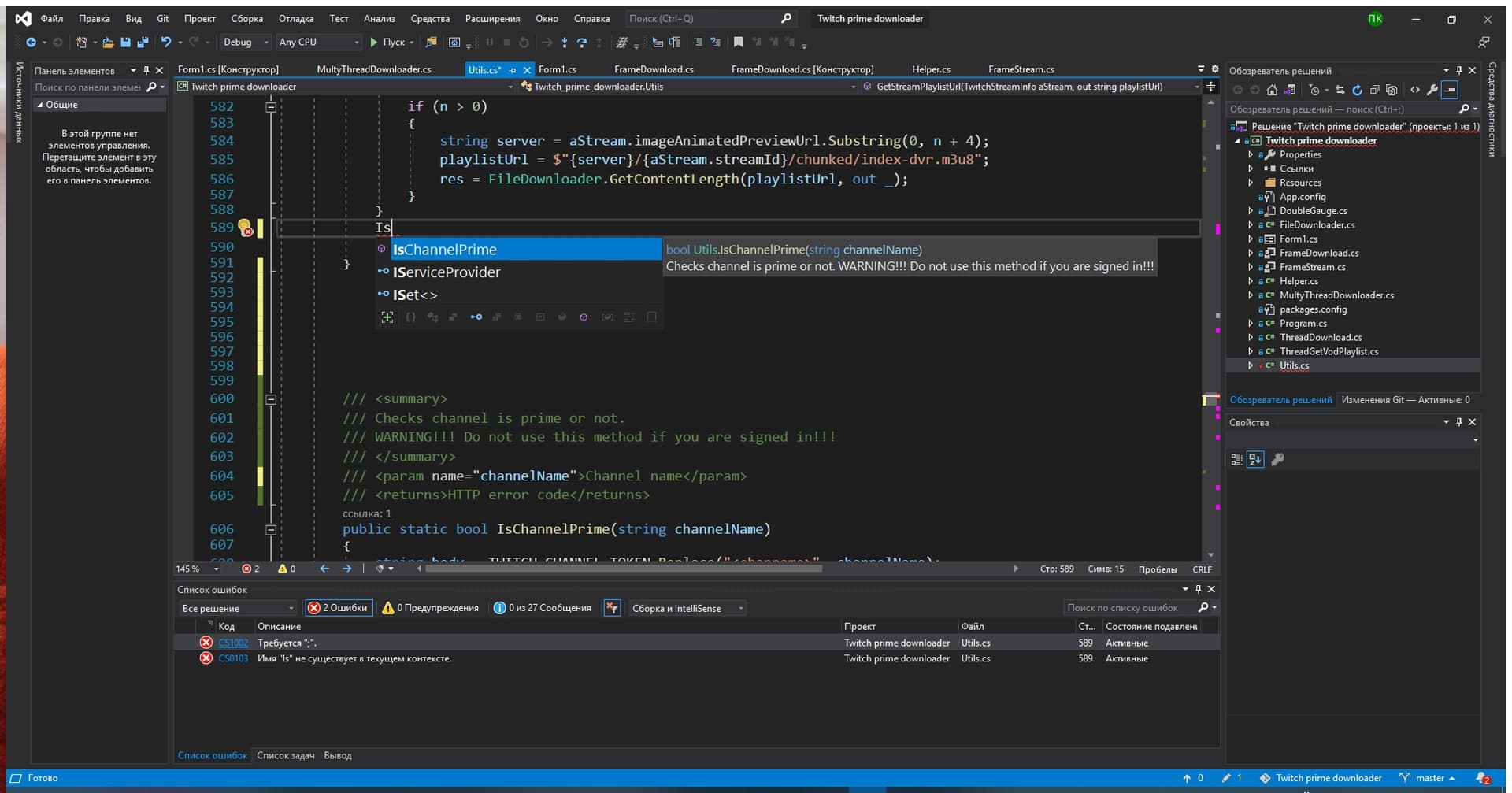Open the CS0103 error code link
This screenshot has width=1512, height=793.
(233, 658)
